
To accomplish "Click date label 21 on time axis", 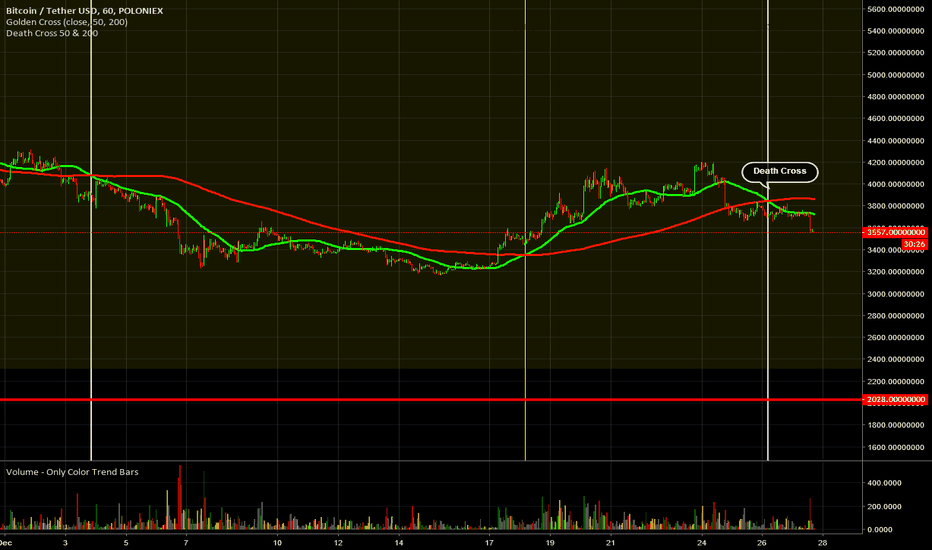I will [610, 542].
